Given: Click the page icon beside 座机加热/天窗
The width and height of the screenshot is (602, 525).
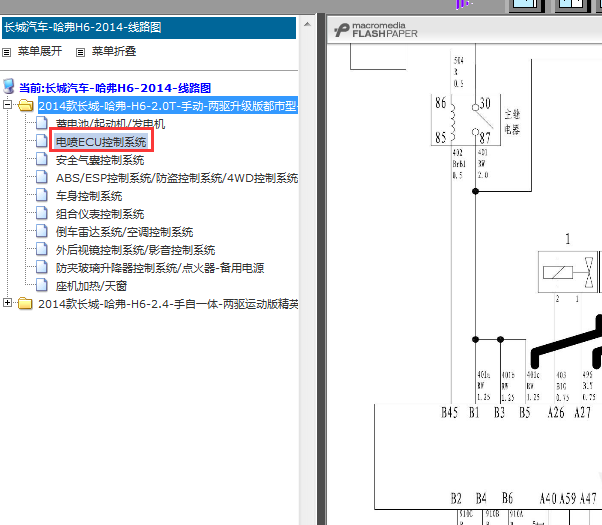Looking at the screenshot, I should pos(41,285).
